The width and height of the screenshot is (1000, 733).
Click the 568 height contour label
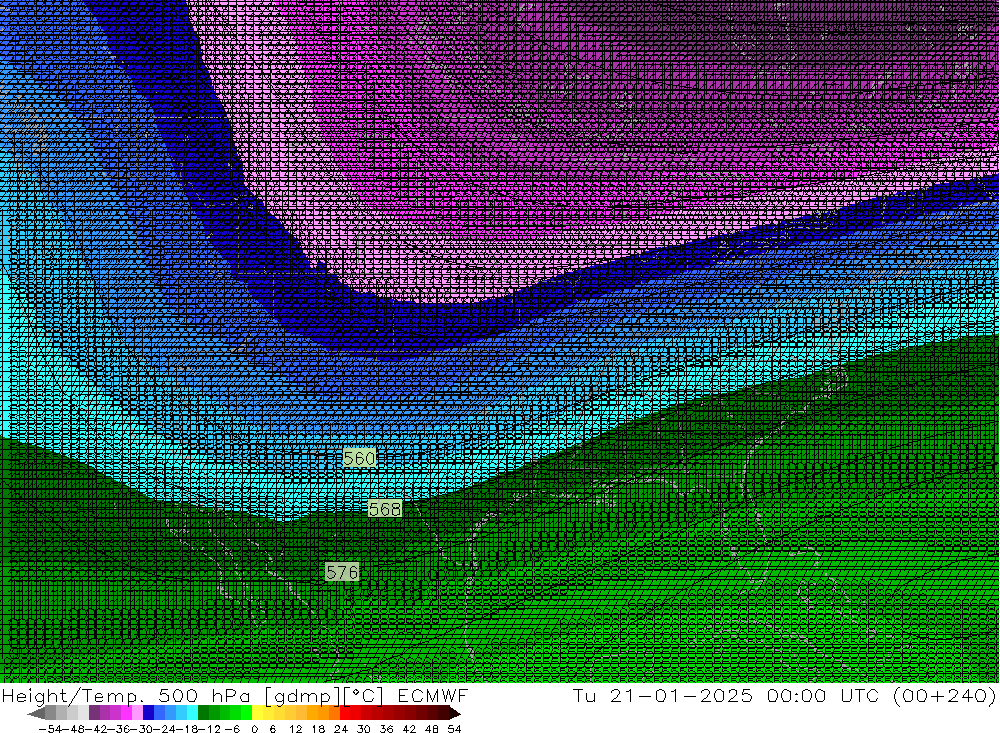point(385,508)
